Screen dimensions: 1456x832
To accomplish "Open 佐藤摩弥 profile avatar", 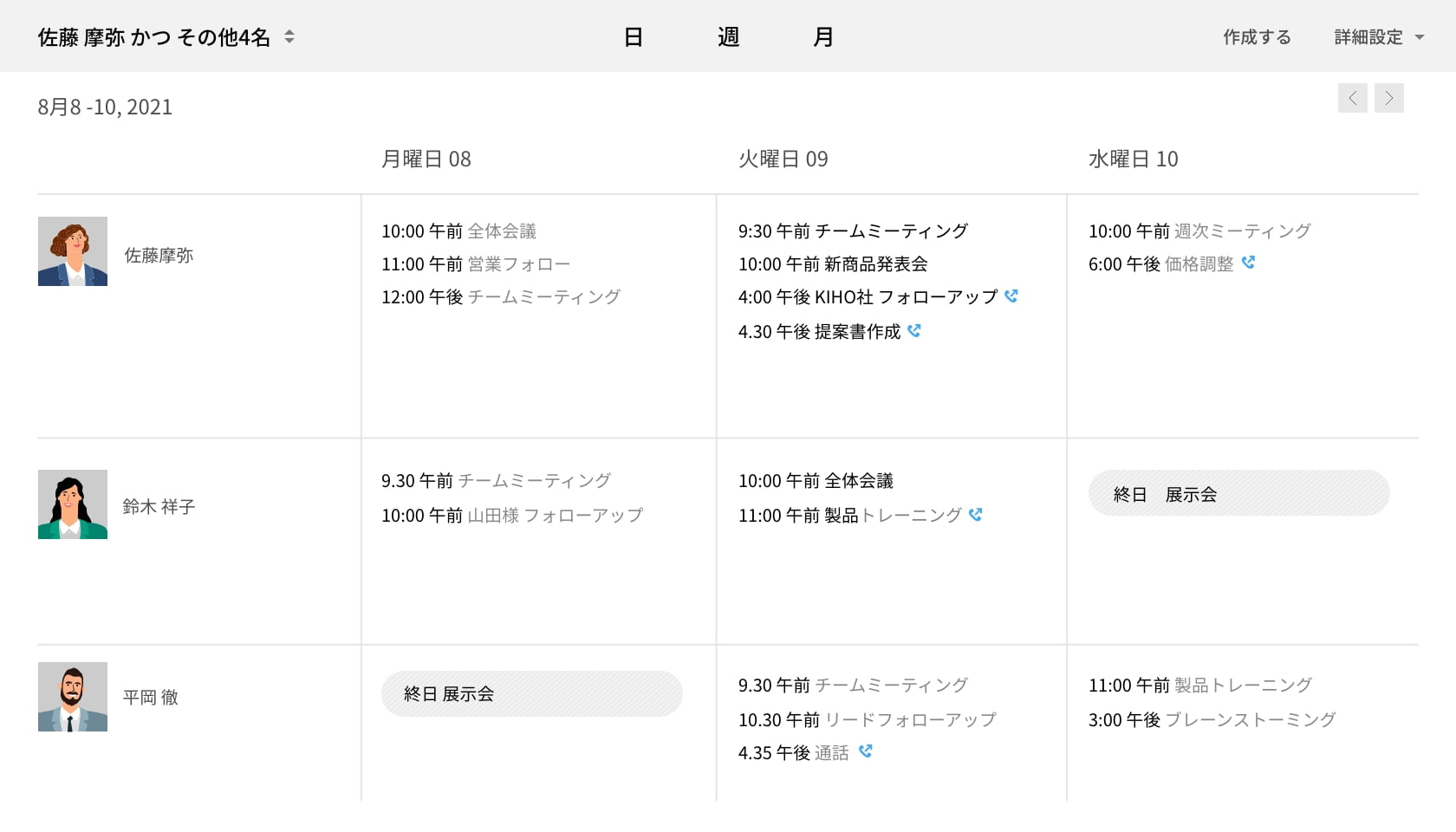I will [x=73, y=251].
